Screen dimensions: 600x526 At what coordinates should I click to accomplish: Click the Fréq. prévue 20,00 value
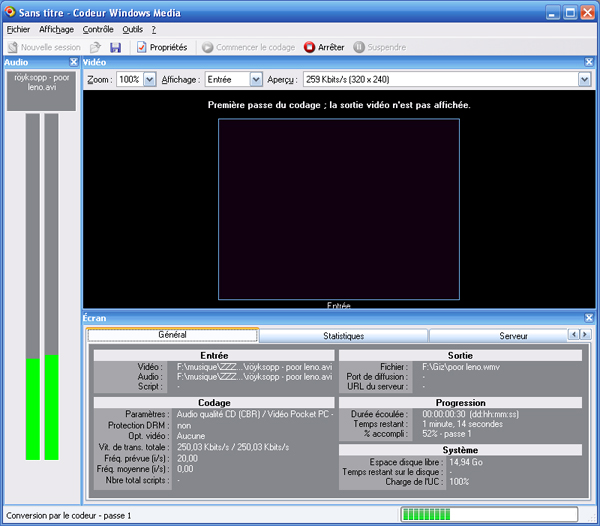point(187,458)
